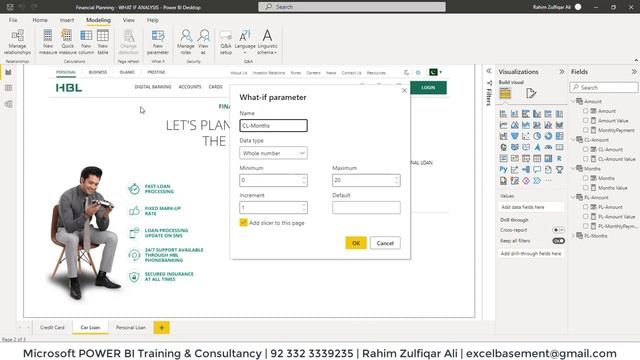The height and width of the screenshot is (360, 640).
Task: Switch to Model view in left sidebar
Action: pos(8,104)
